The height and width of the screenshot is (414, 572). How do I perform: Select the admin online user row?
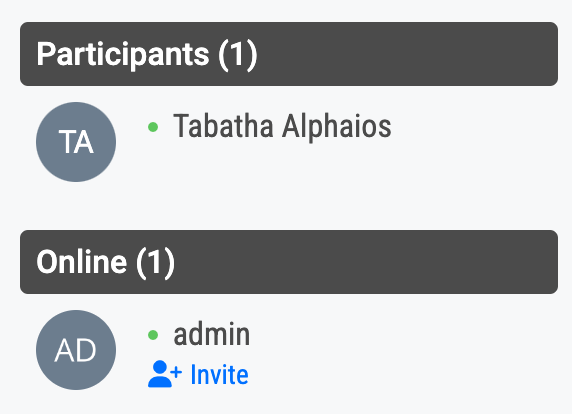(x=289, y=350)
